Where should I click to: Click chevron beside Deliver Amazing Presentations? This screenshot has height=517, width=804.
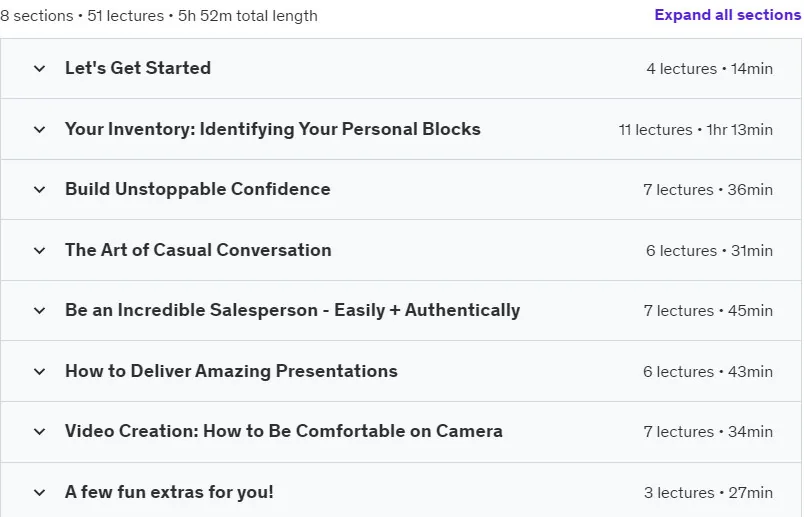(39, 371)
